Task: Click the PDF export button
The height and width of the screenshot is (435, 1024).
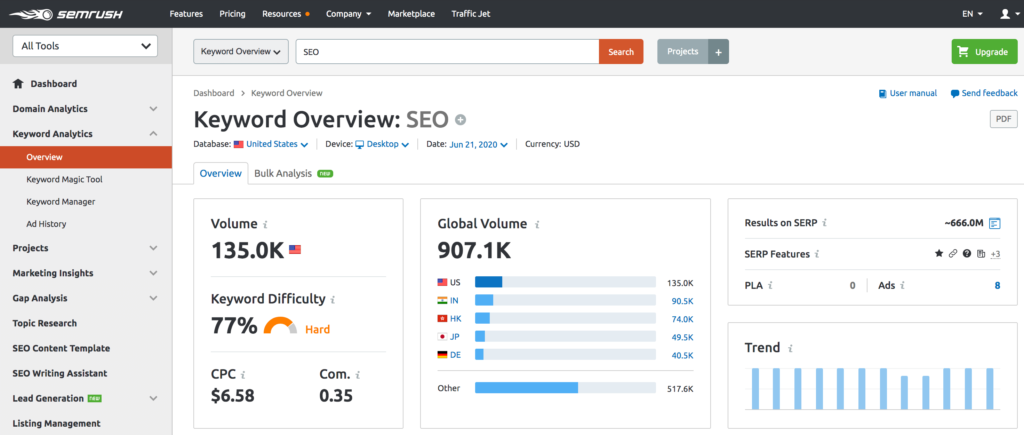Action: [x=1004, y=120]
